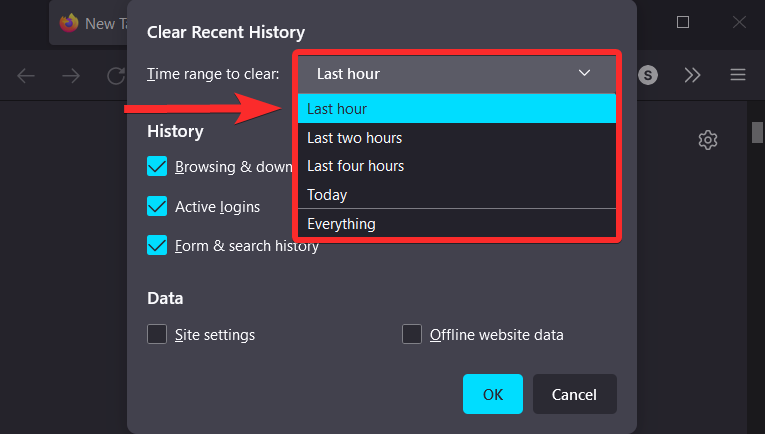The width and height of the screenshot is (765, 434).
Task: Uncheck Browsing & download history checkbox
Action: 157,167
